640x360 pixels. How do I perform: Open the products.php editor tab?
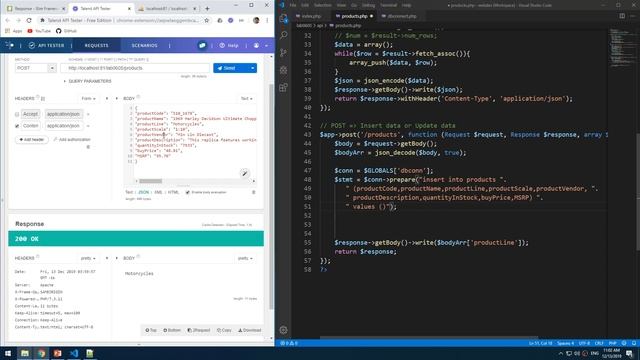(354, 16)
